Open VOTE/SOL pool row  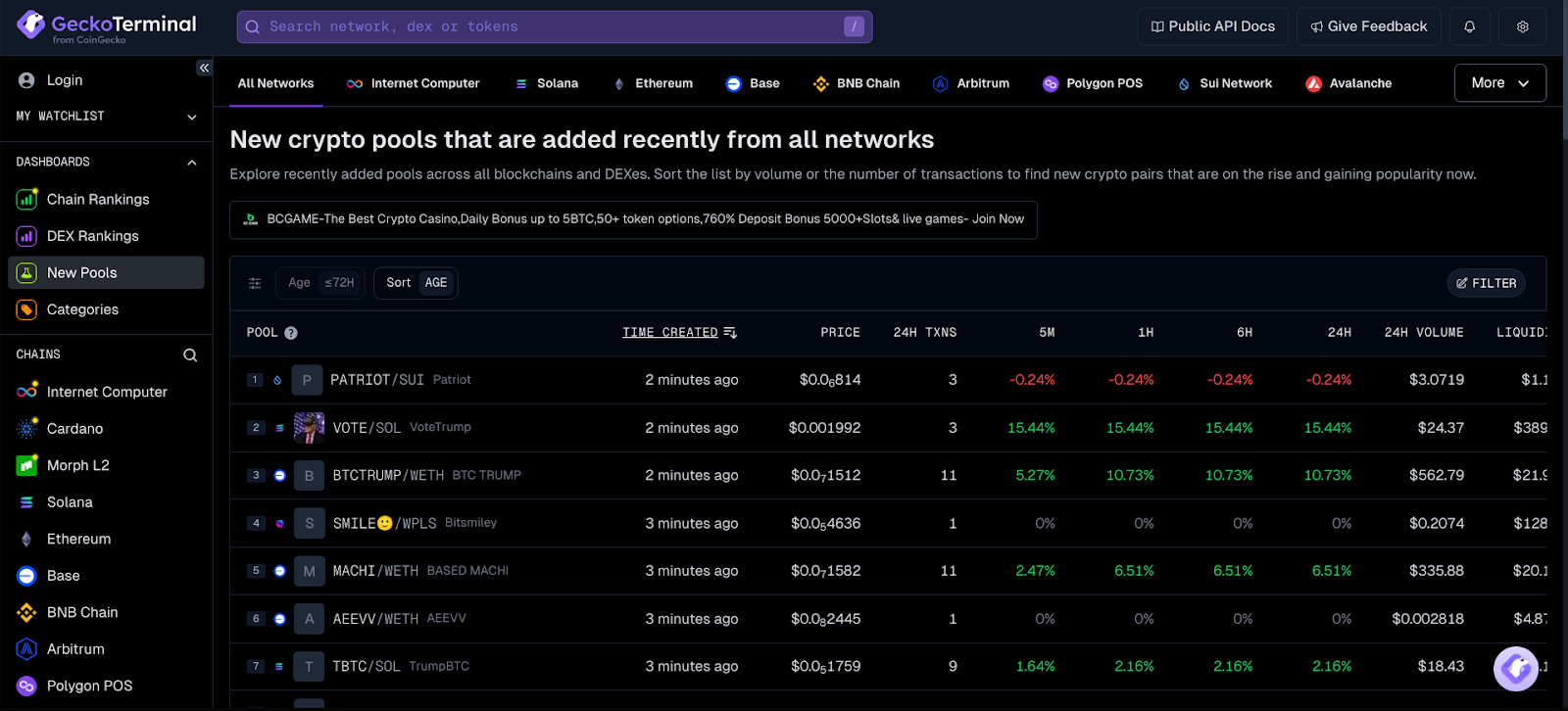point(888,428)
